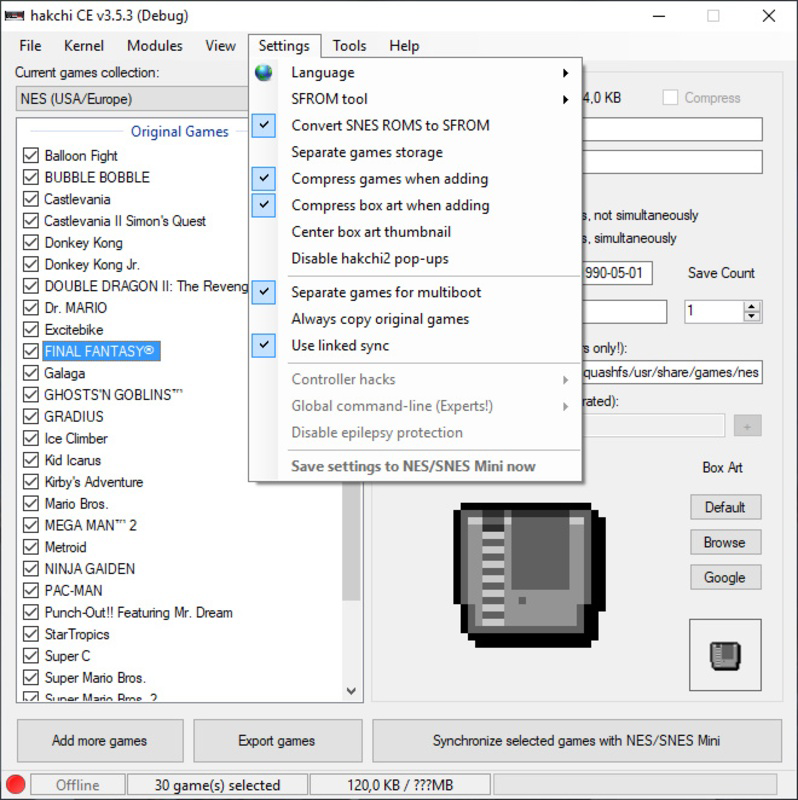Image resolution: width=798 pixels, height=800 pixels.
Task: Toggle the Compress checkbox
Action: pyautogui.click(x=670, y=97)
